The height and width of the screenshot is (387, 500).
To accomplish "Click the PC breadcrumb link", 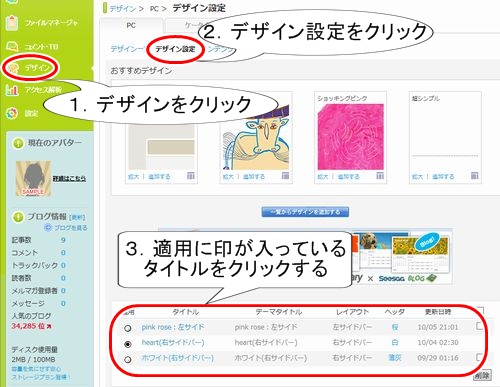I will point(154,8).
